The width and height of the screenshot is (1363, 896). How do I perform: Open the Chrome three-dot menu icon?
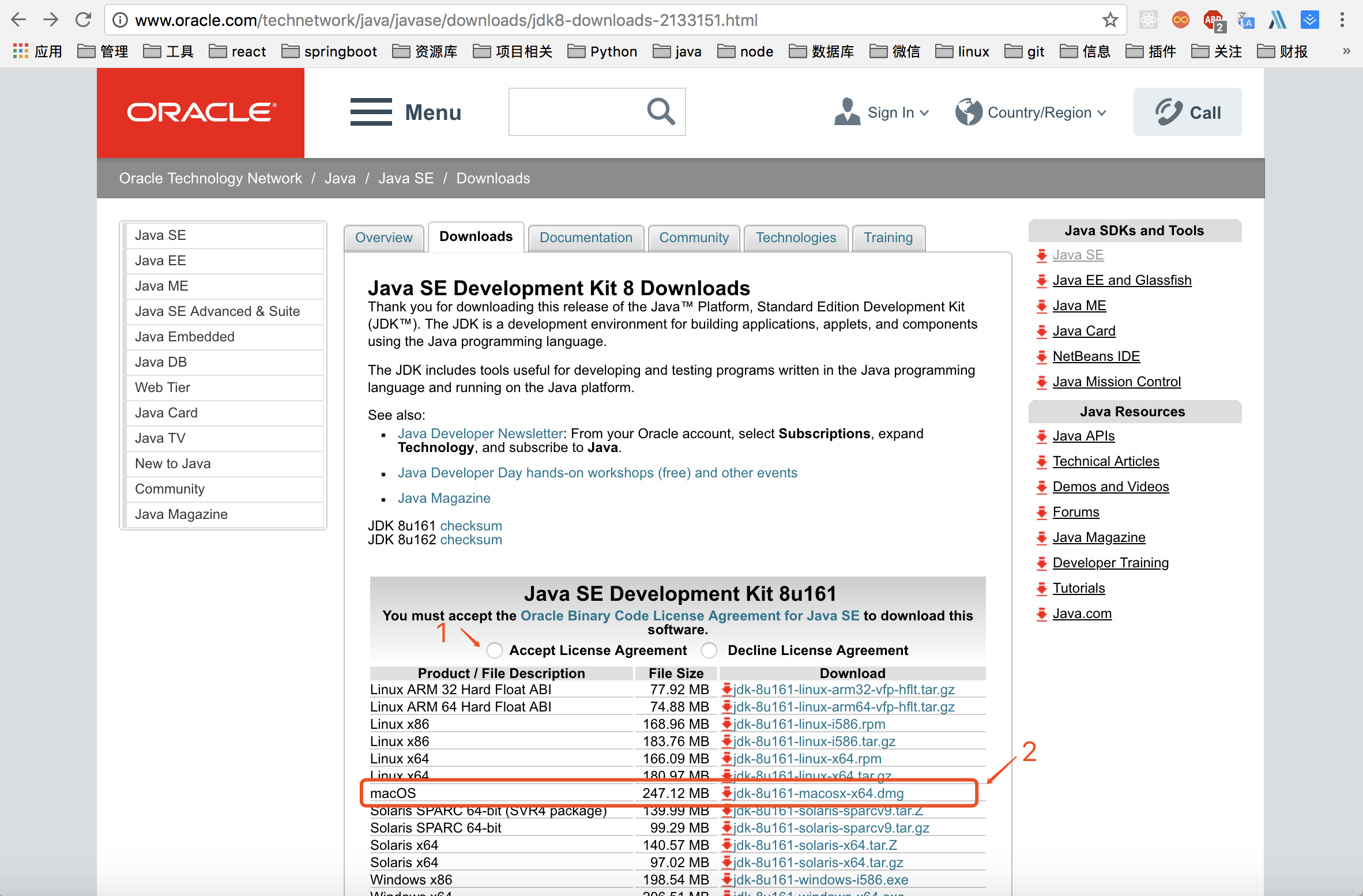(1342, 20)
